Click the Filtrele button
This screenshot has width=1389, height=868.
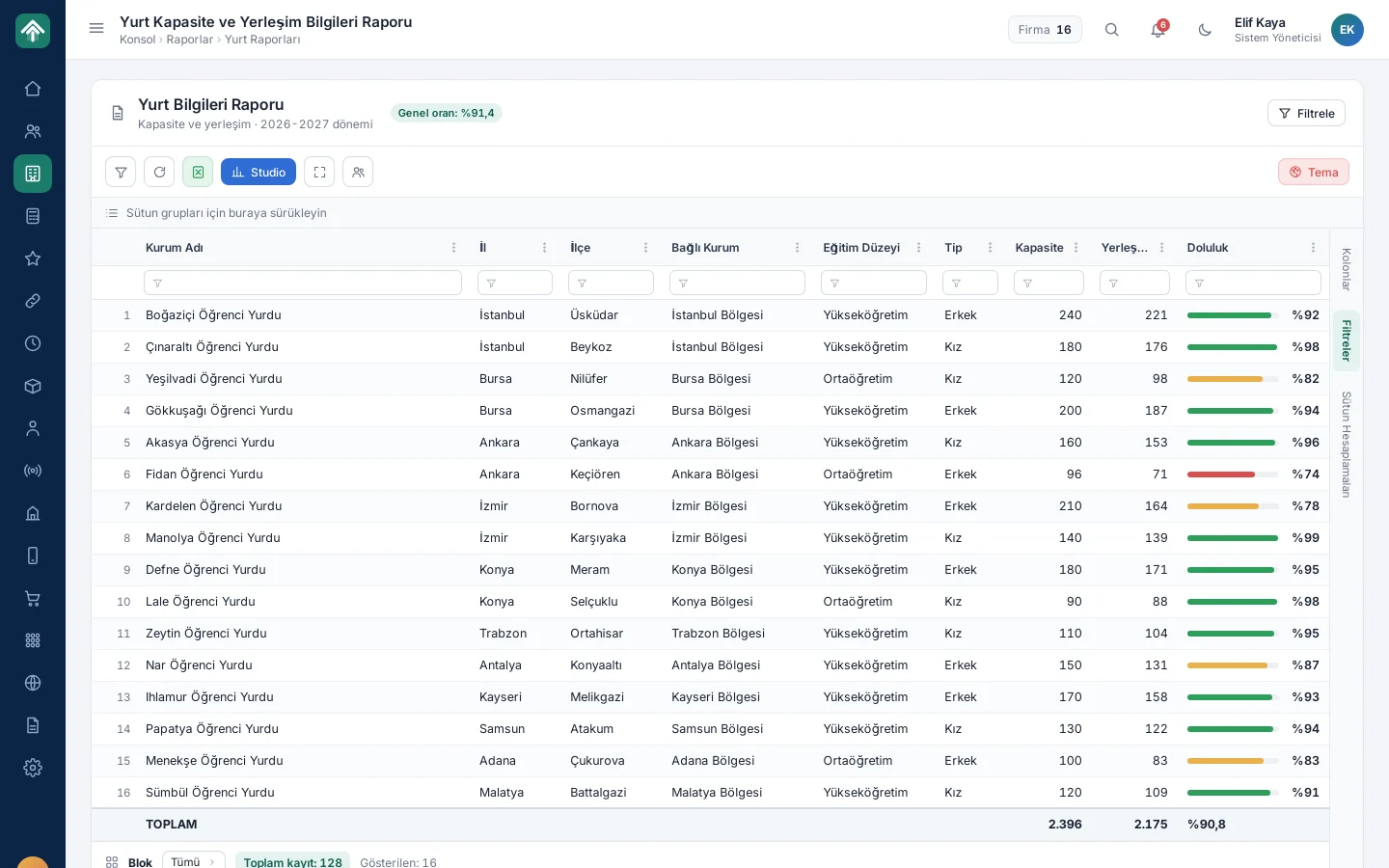(1306, 113)
